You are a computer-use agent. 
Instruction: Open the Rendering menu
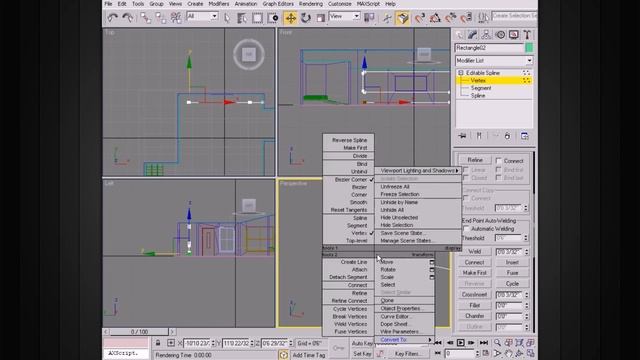[311, 4]
